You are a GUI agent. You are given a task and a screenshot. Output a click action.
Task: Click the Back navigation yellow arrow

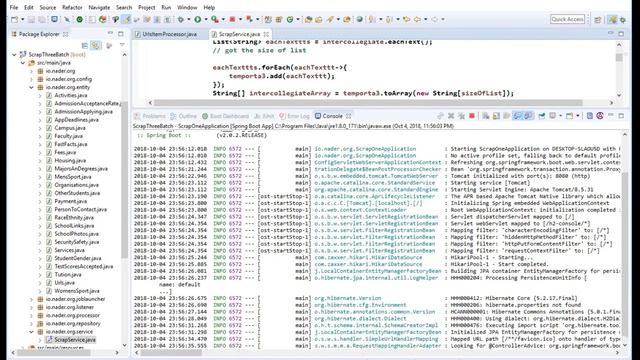417,19
